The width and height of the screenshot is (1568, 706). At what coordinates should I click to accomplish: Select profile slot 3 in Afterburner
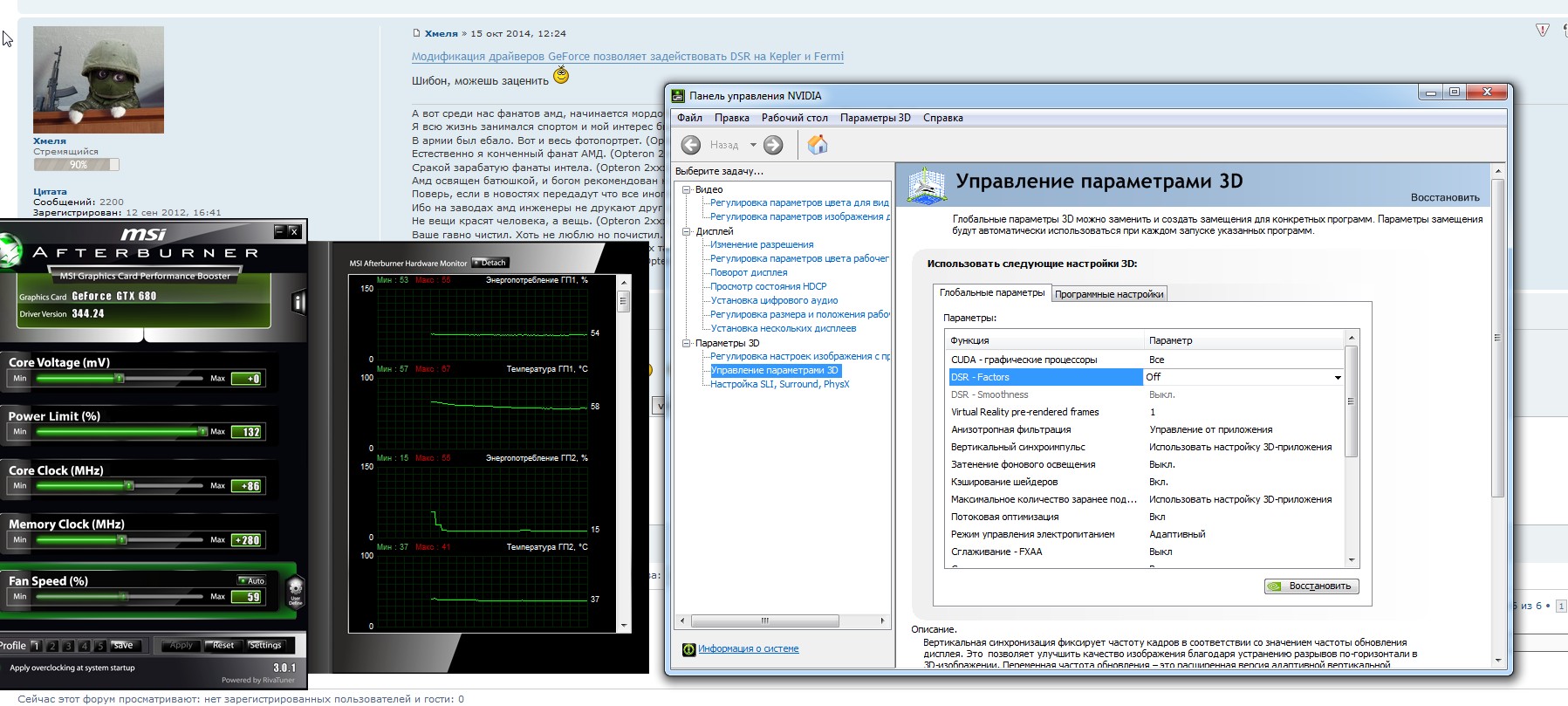click(x=68, y=646)
